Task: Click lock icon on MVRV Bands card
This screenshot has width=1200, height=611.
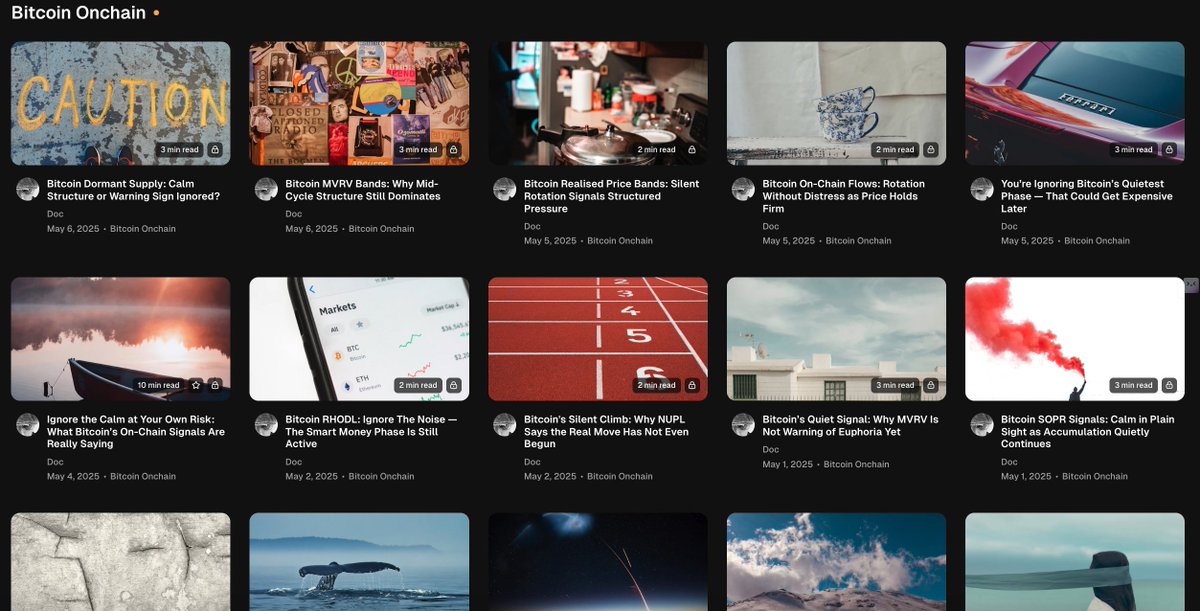Action: tap(453, 150)
